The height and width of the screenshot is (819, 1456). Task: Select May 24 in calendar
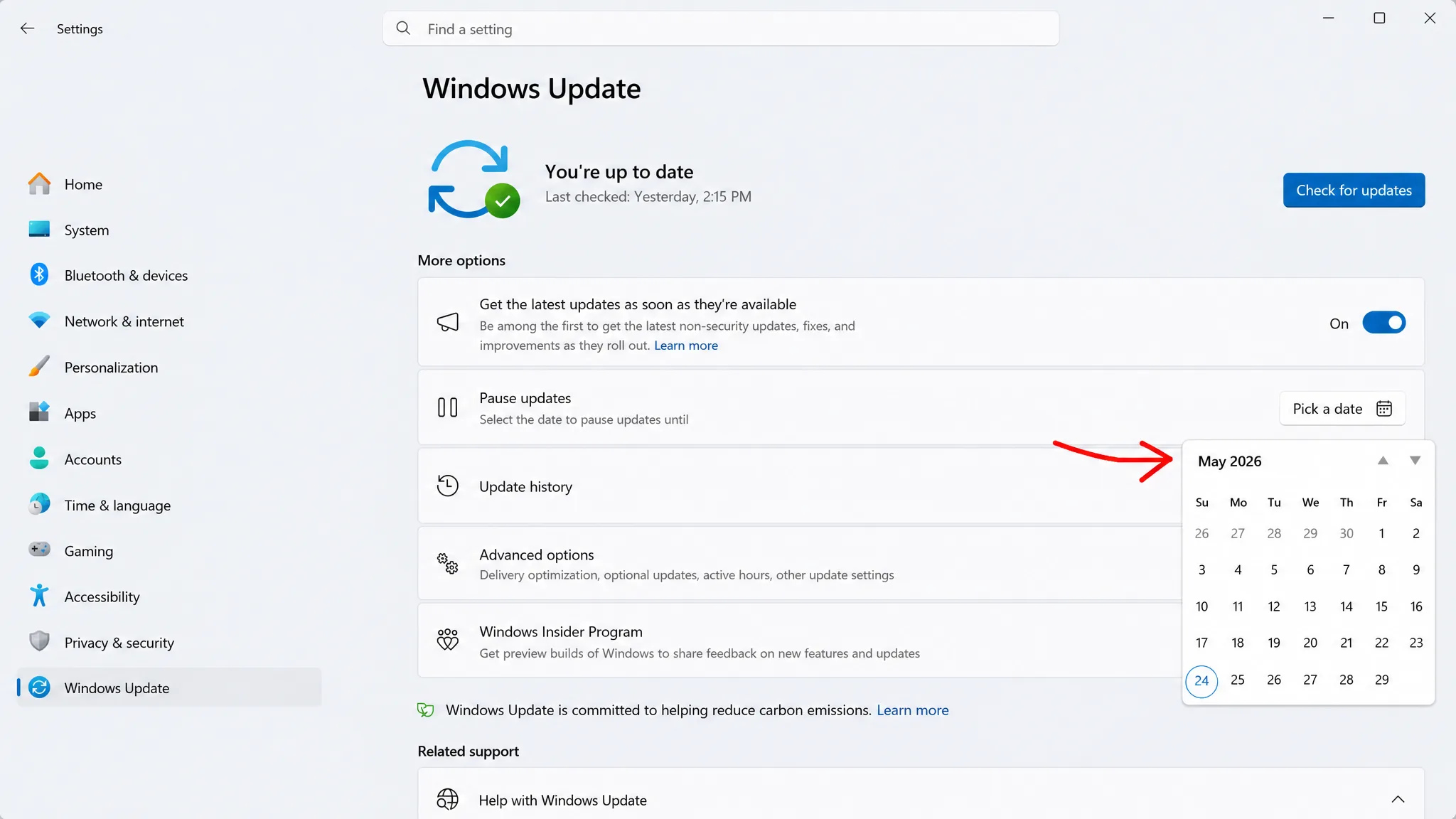click(1201, 680)
